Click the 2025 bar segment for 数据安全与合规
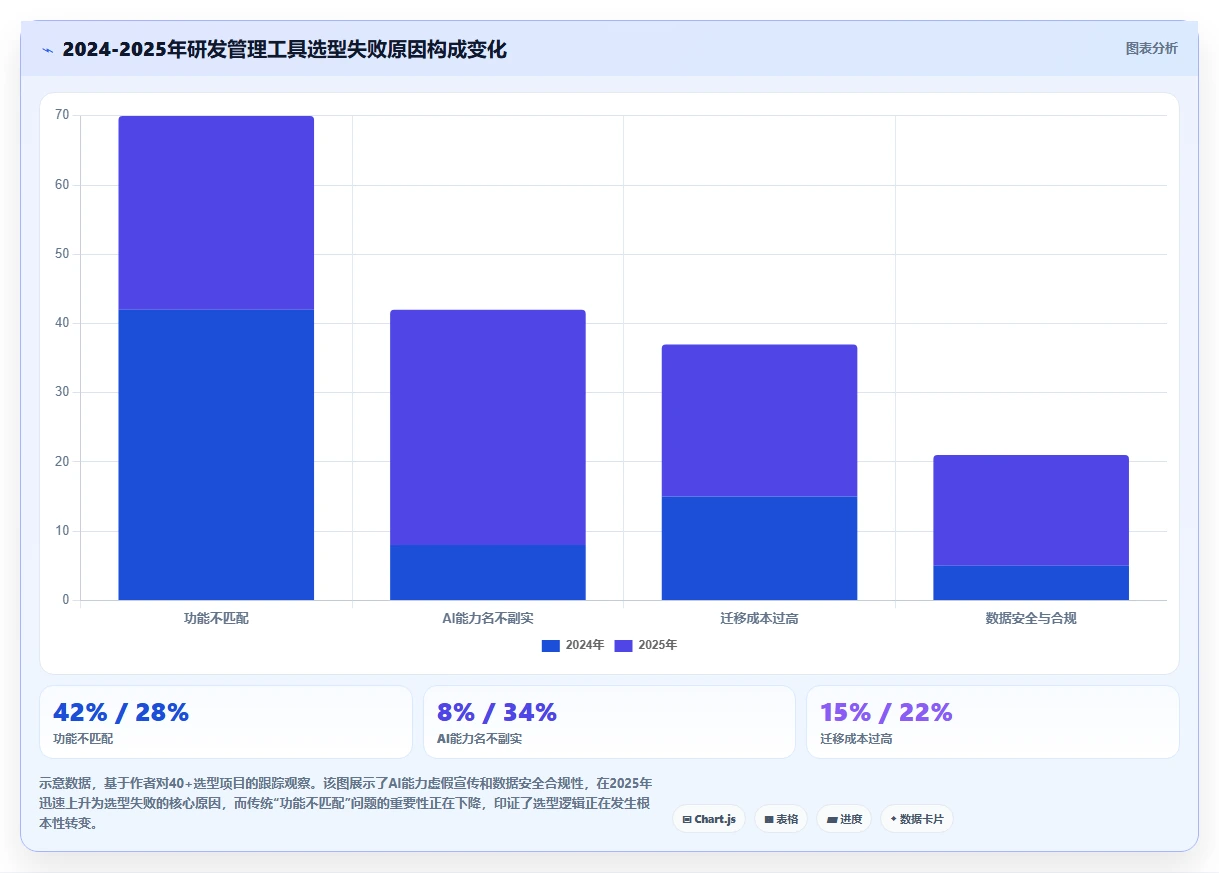 [x=1031, y=510]
